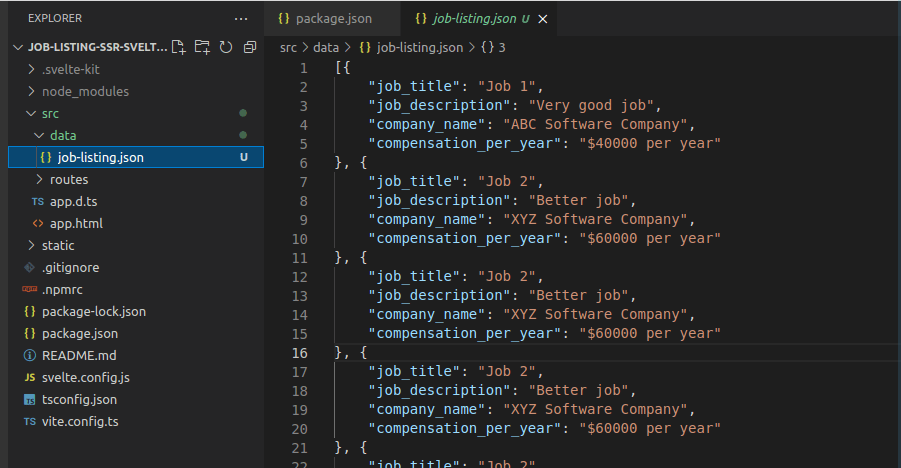Click the green change dot on the data row
Image resolution: width=901 pixels, height=468 pixels.
(x=243, y=135)
